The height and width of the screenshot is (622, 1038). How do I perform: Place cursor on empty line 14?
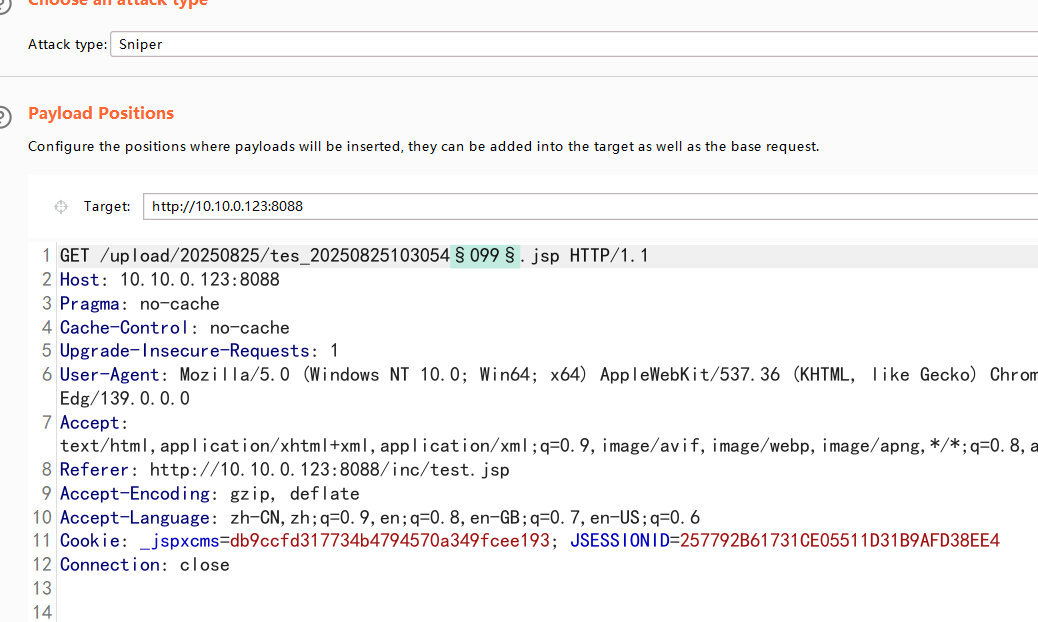pyautogui.click(x=300, y=611)
